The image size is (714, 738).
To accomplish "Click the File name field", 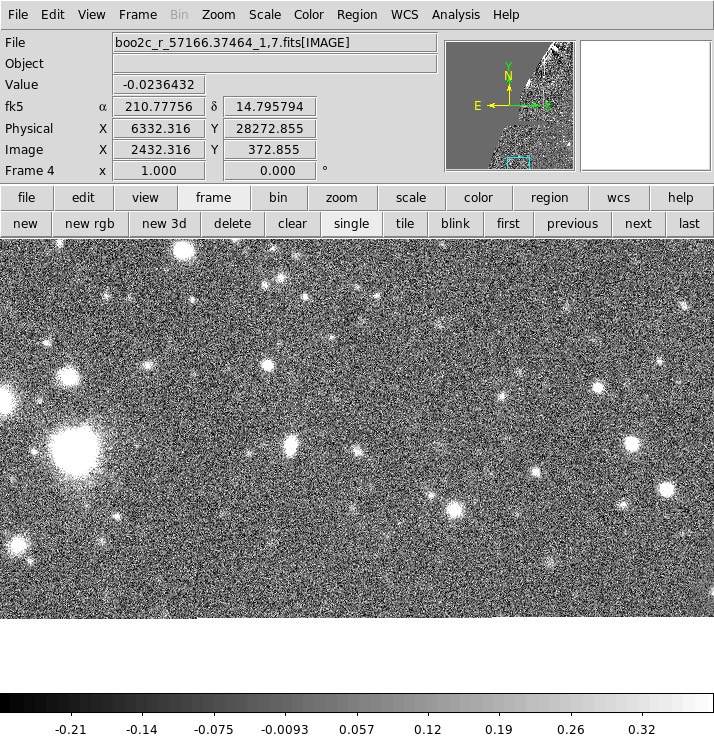I will click(275, 43).
